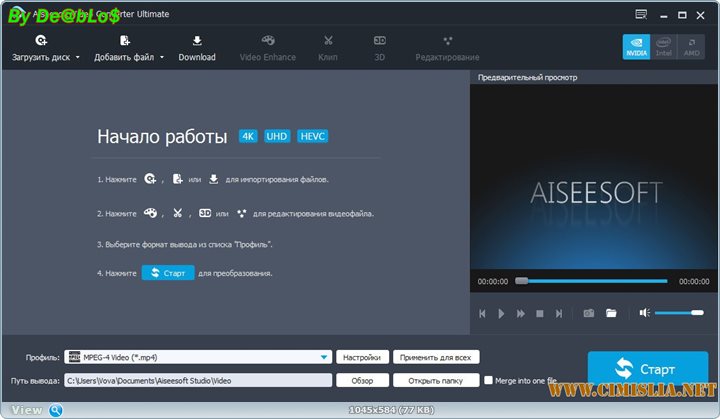Toggle NVIDIA hardware acceleration
Image resolution: width=720 pixels, height=419 pixels.
pyautogui.click(x=636, y=46)
